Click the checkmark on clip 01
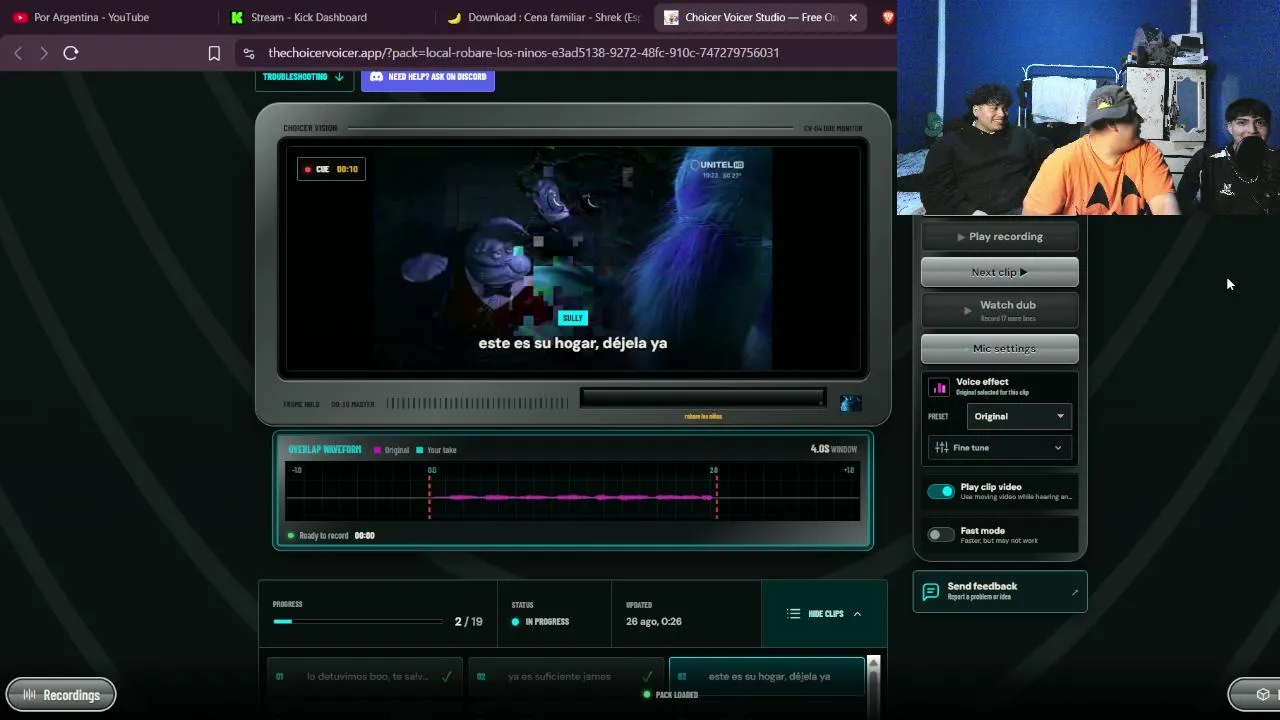The height and width of the screenshot is (720, 1280). [x=446, y=676]
